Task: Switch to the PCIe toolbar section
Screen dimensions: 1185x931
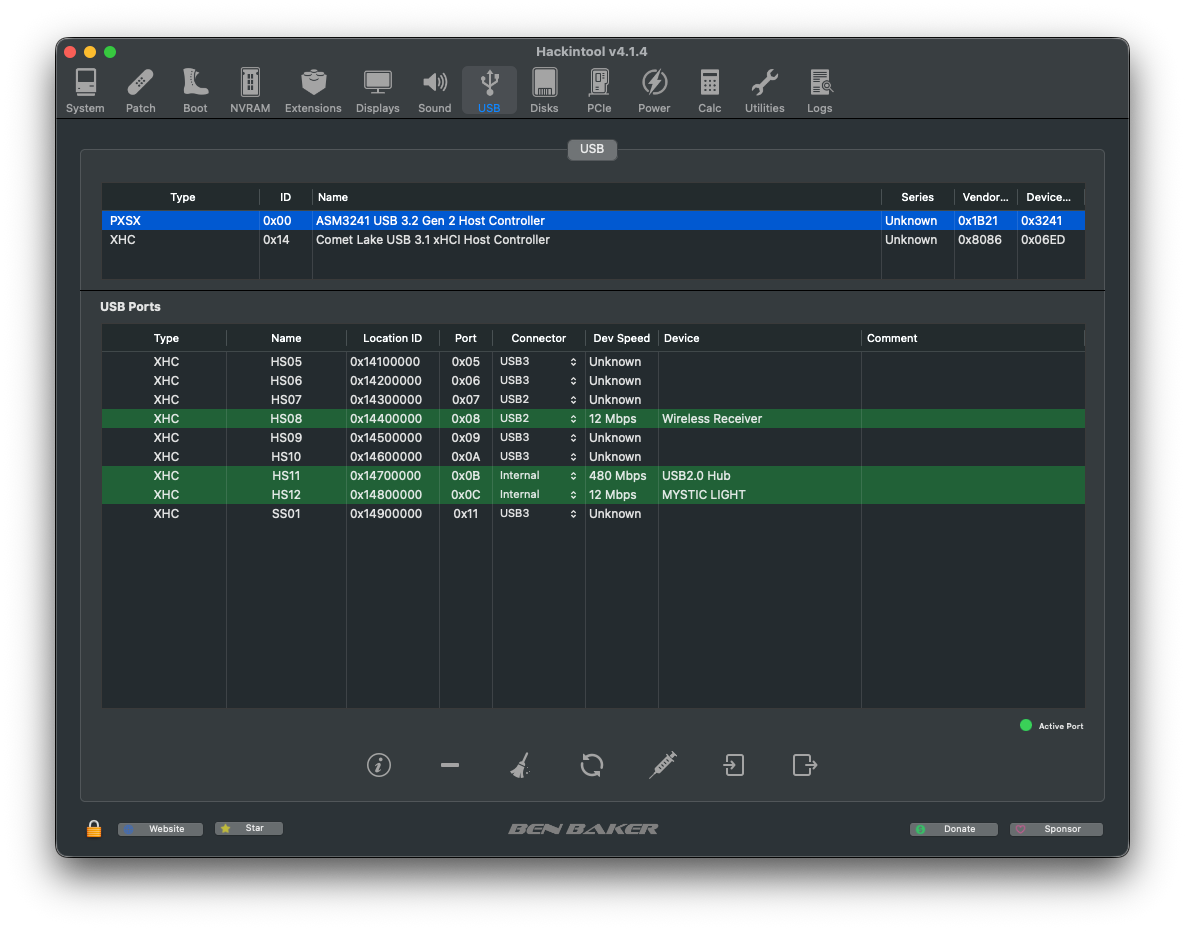Action: pyautogui.click(x=599, y=91)
